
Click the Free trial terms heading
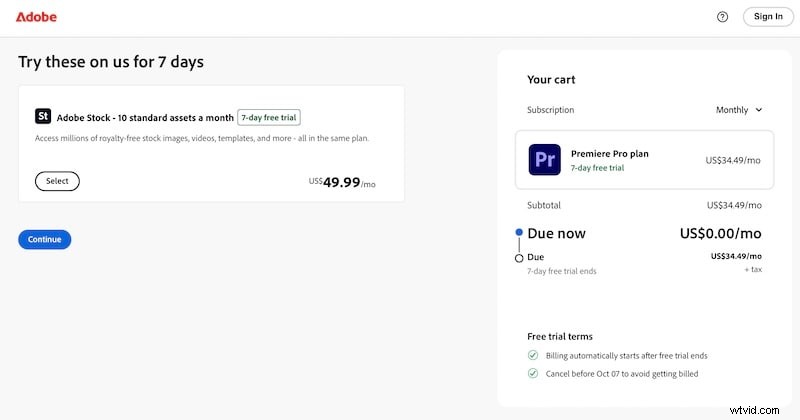pos(560,337)
